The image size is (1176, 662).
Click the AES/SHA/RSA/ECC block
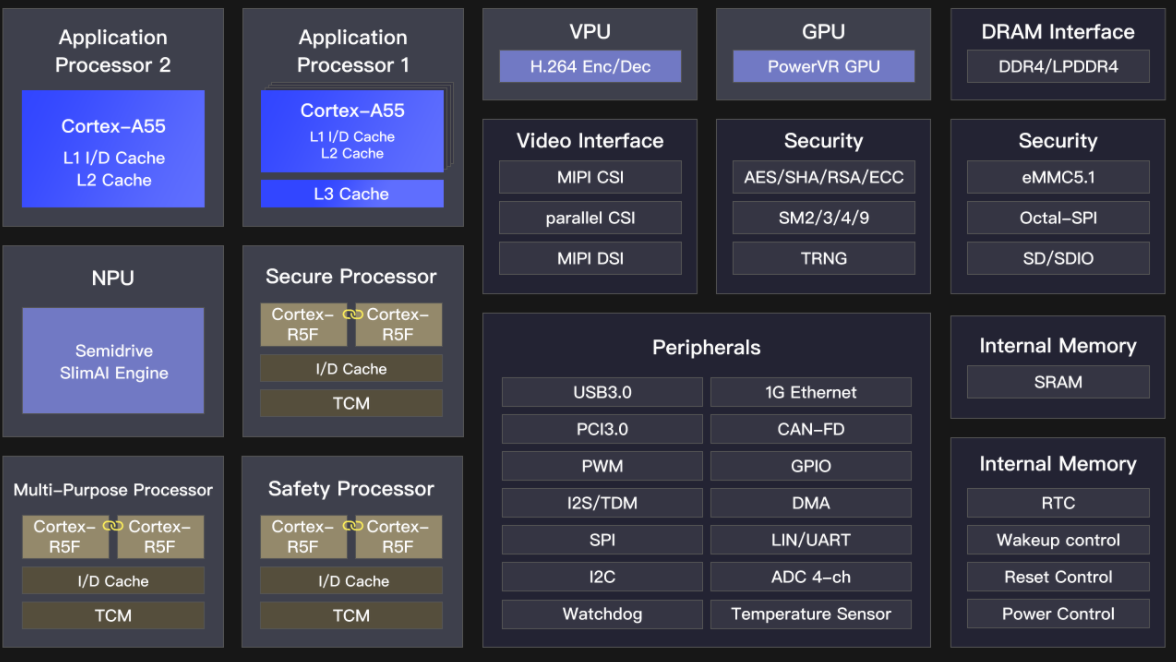[x=823, y=178]
